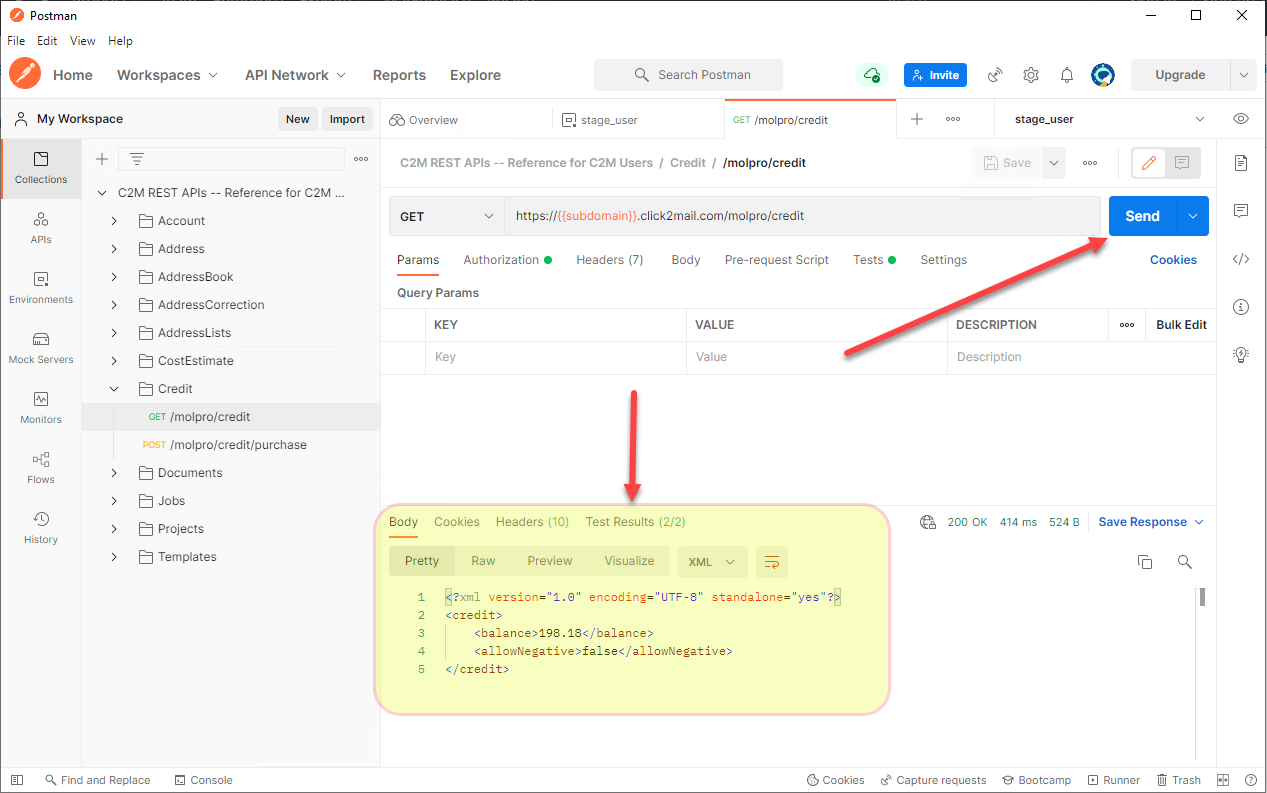The height and width of the screenshot is (793, 1267).
Task: Click the filter icon in collections search
Action: [137, 159]
